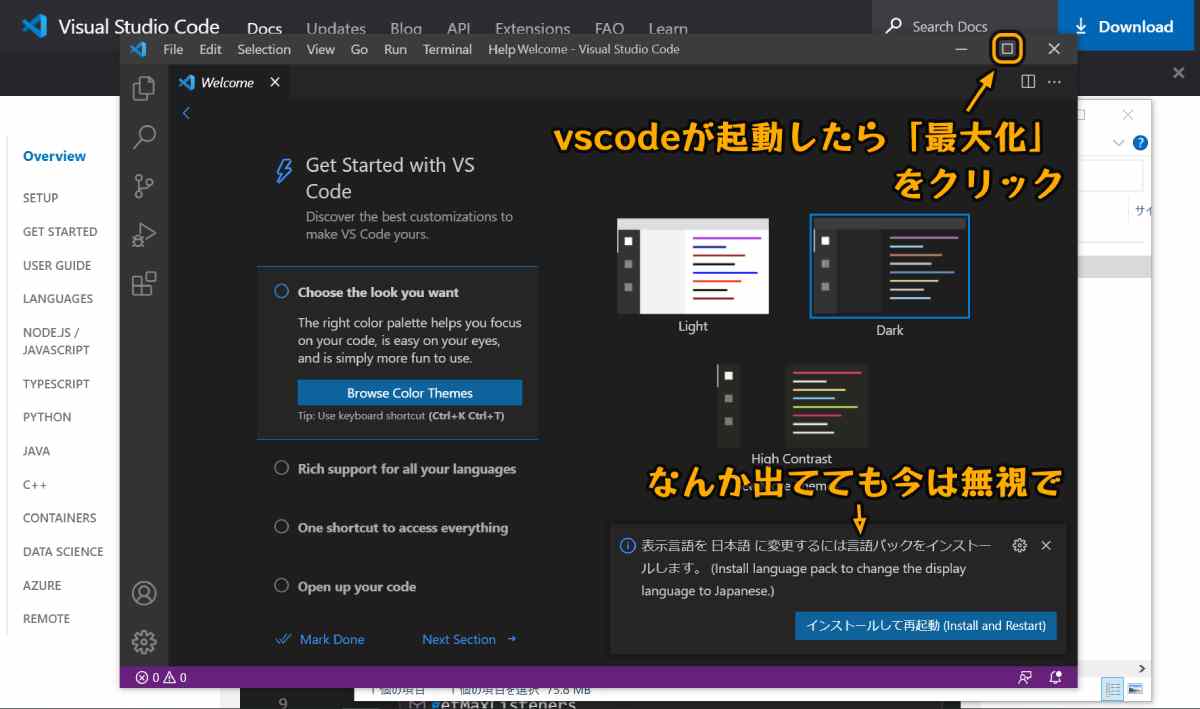Collapse Getting Started with the back chevron
The height and width of the screenshot is (709, 1200).
[186, 113]
